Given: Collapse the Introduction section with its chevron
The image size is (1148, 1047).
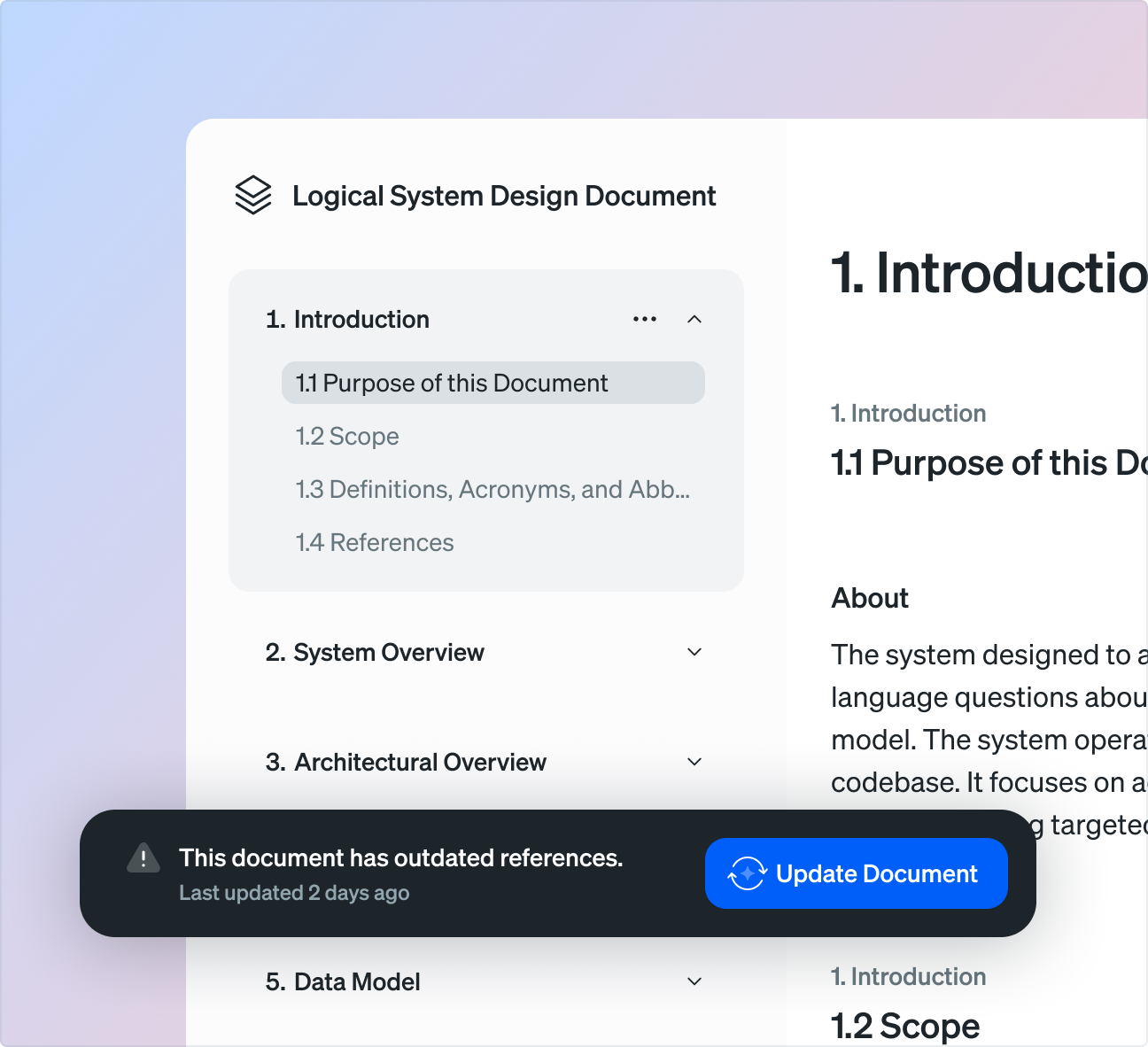Looking at the screenshot, I should (694, 319).
